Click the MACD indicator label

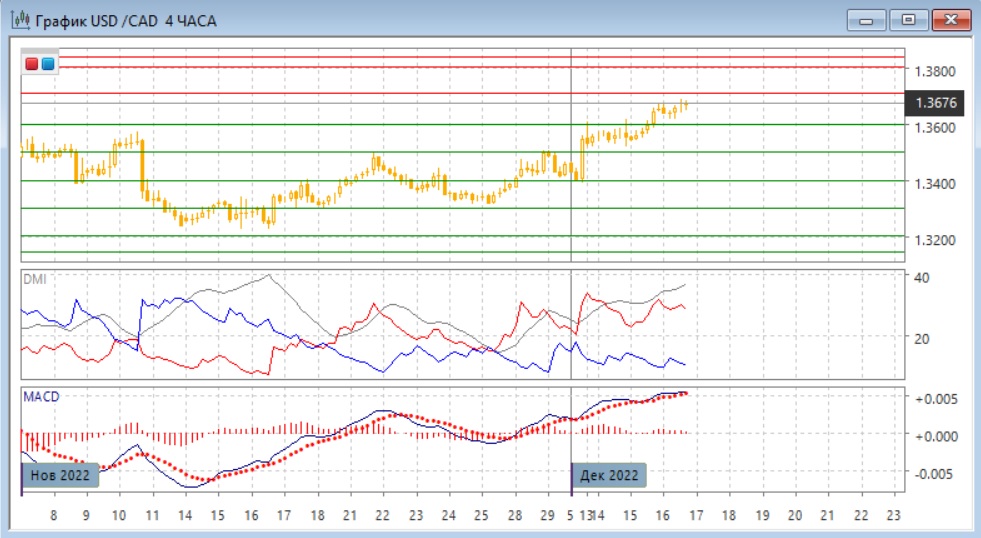click(x=41, y=397)
